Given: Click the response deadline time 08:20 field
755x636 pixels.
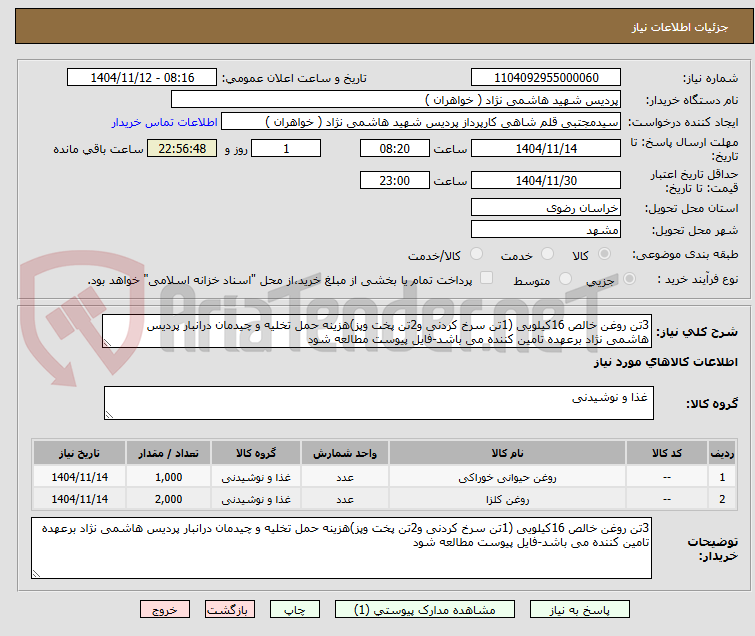Looking at the screenshot, I should coord(395,148).
